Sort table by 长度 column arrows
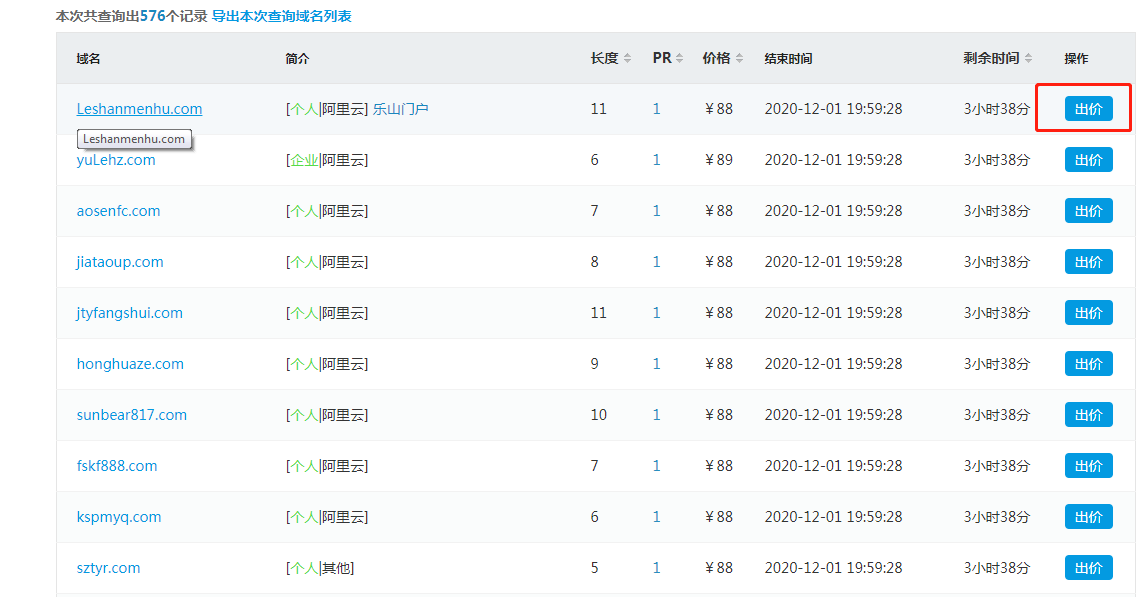This screenshot has width=1142, height=597. (627, 59)
